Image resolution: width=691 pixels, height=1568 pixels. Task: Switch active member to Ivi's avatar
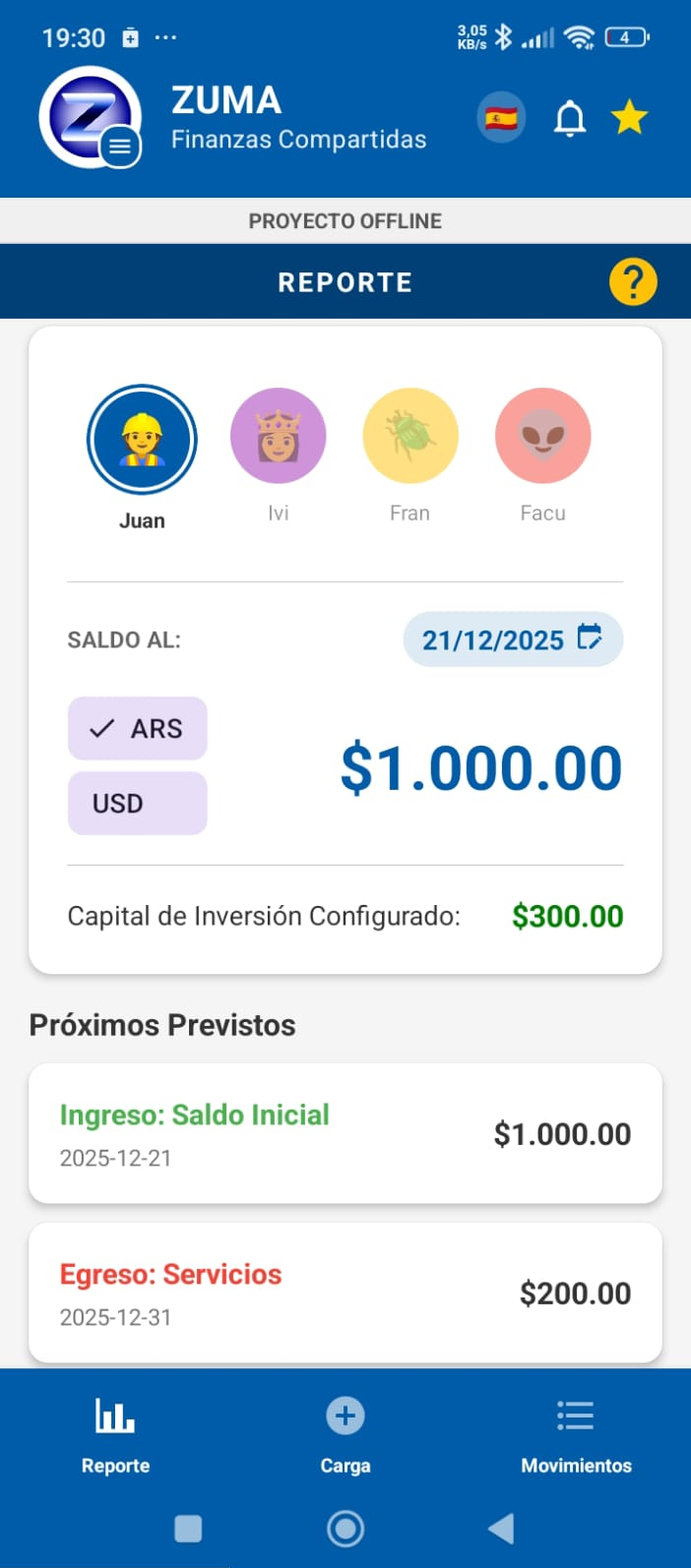[x=278, y=435]
